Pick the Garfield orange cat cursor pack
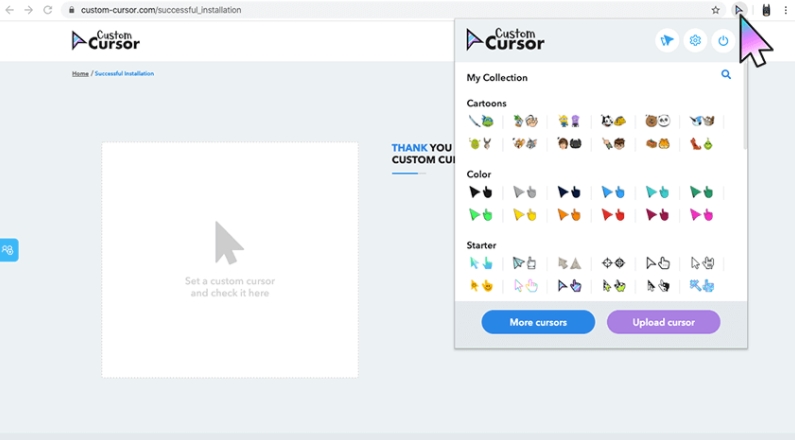Screen dimensions: 795x440 (x=657, y=144)
